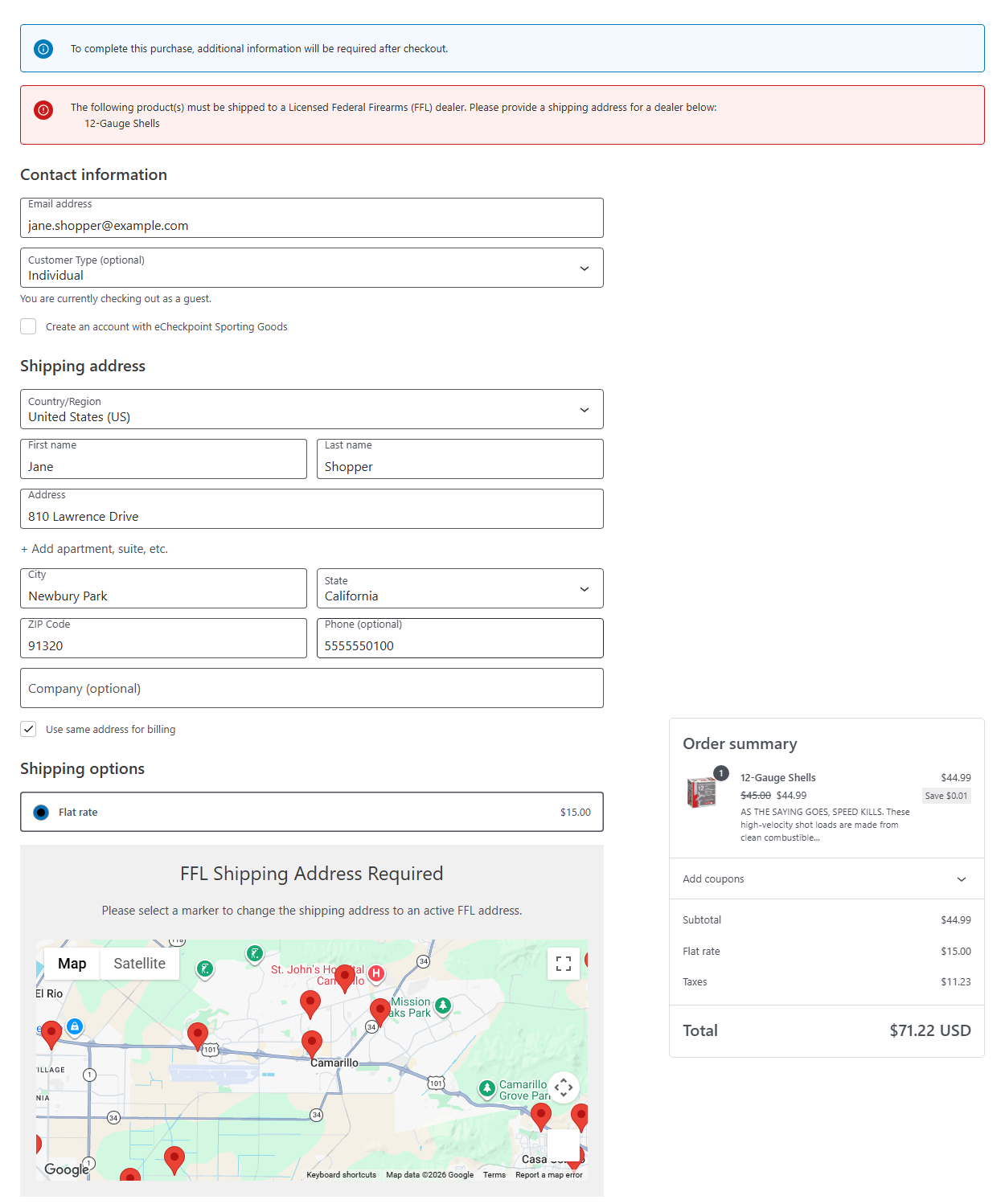This screenshot has width=1005, height=1204.
Task: Click the 12-Gauge Shells product thumbnail
Action: coord(702,792)
